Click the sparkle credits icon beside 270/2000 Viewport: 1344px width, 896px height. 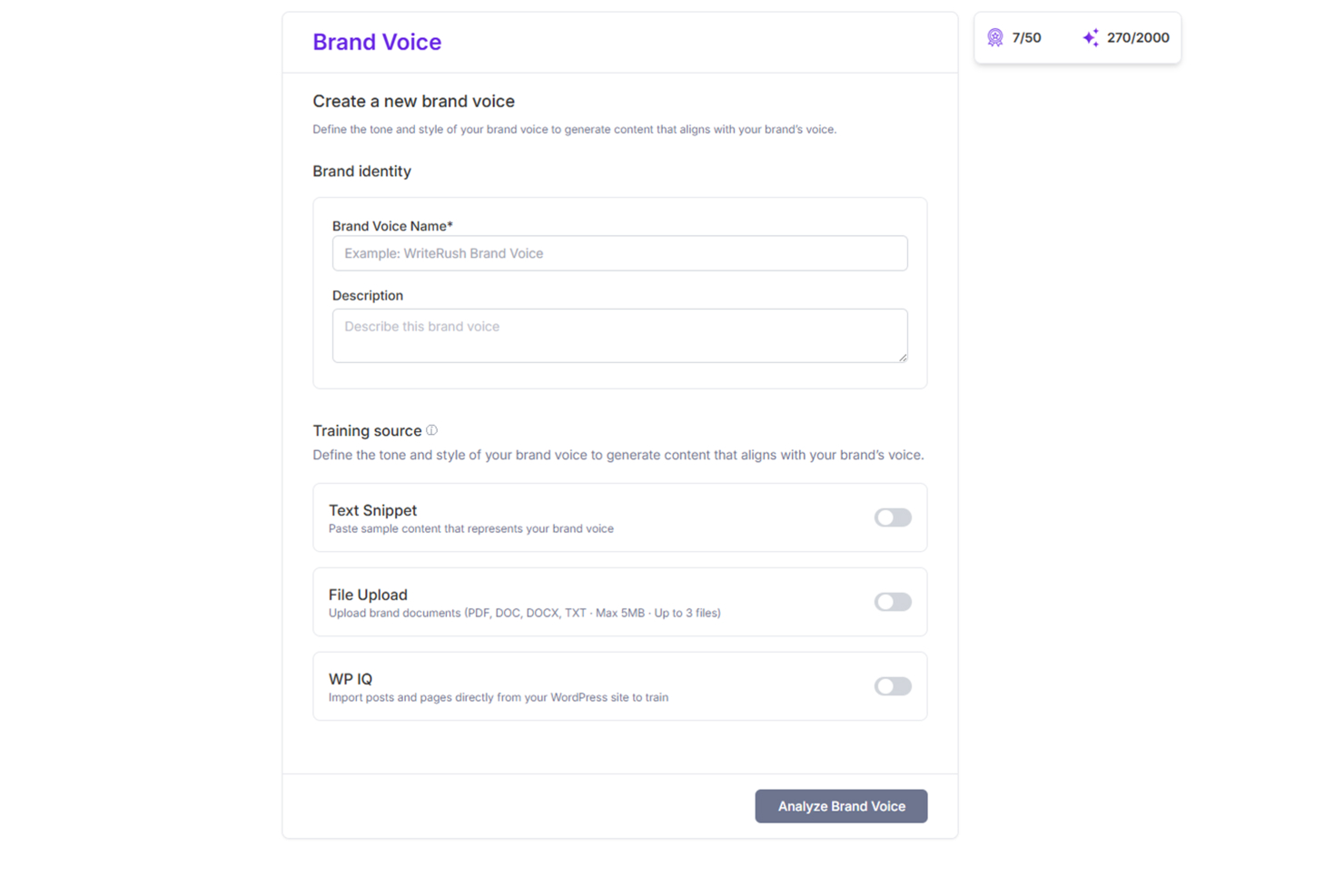point(1091,37)
